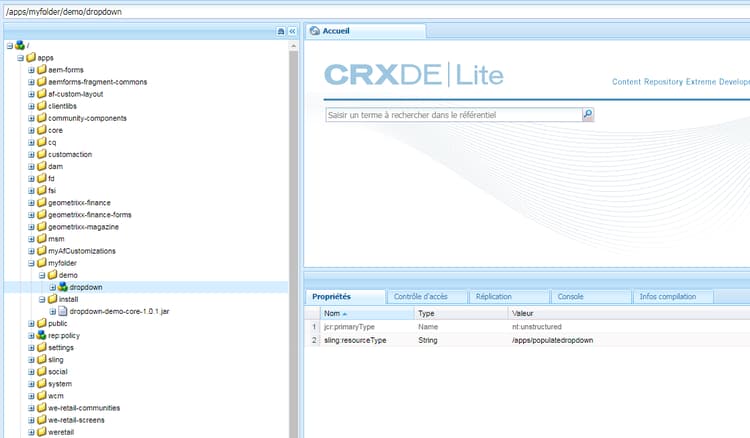This screenshot has width=750, height=438.
Task: Click the system folder icon
Action: 42,383
